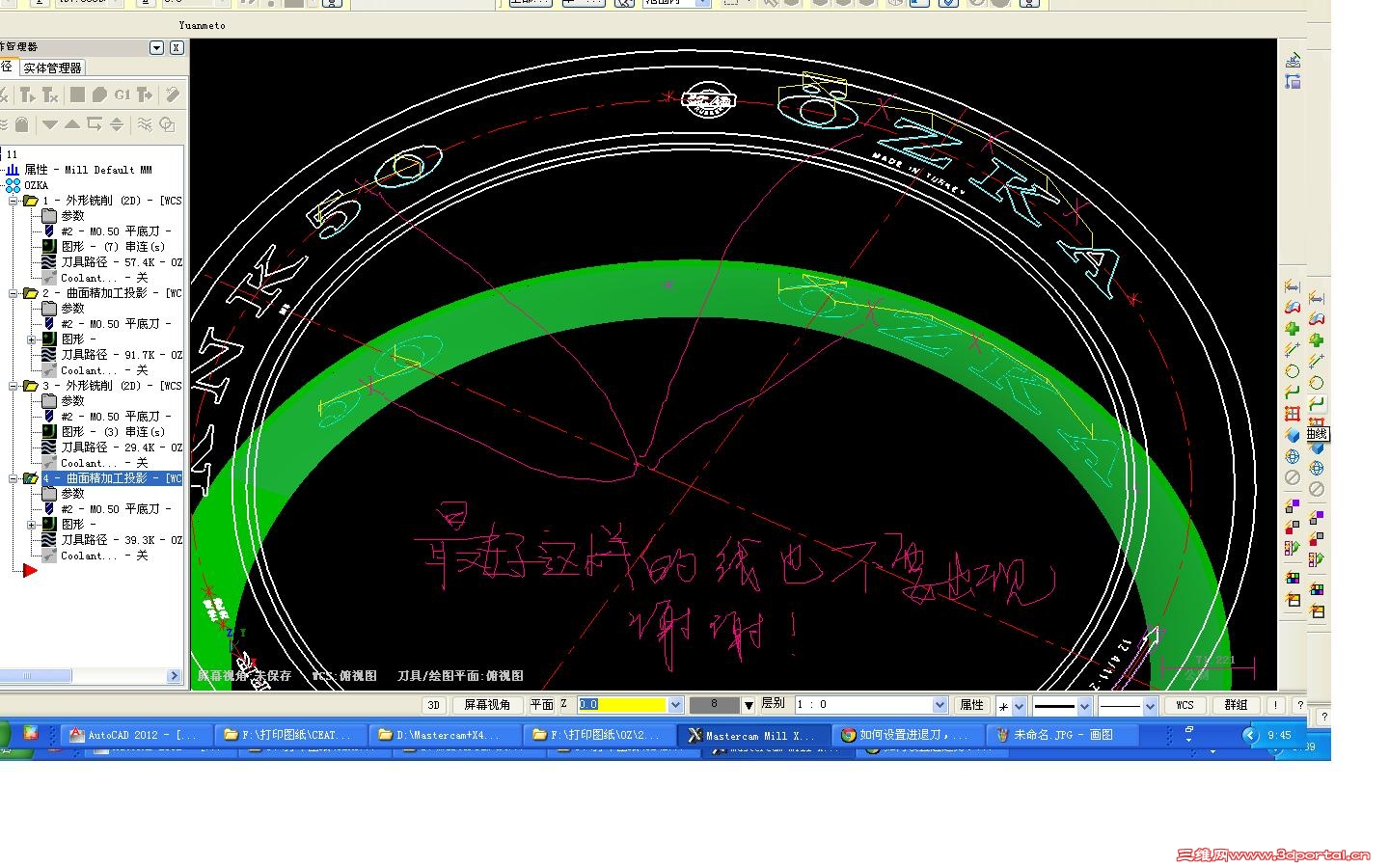Click the G1 post processing icon
This screenshot has width=1389, height=868.
(122, 95)
